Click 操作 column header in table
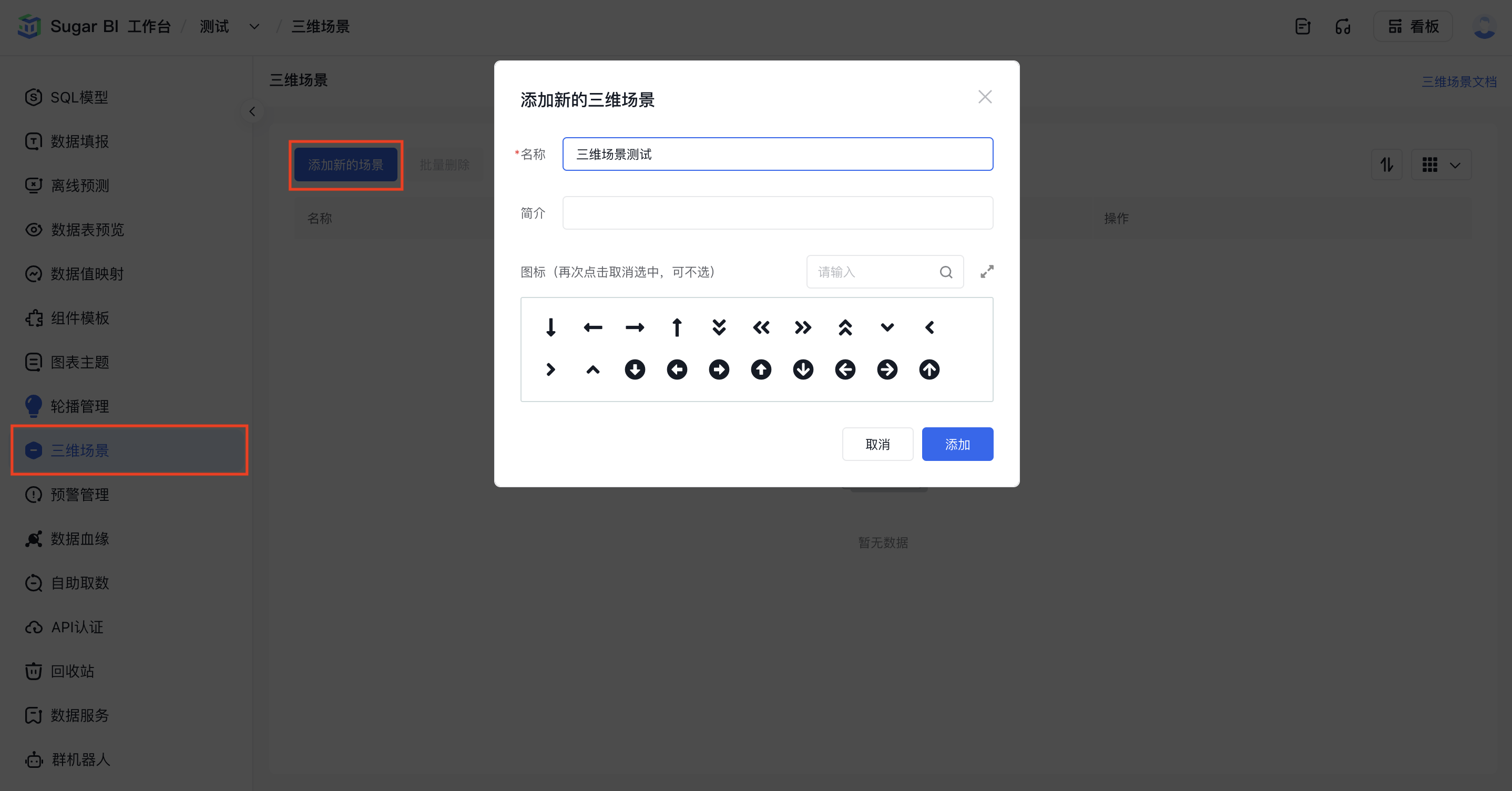The width and height of the screenshot is (1512, 791). pos(1116,218)
